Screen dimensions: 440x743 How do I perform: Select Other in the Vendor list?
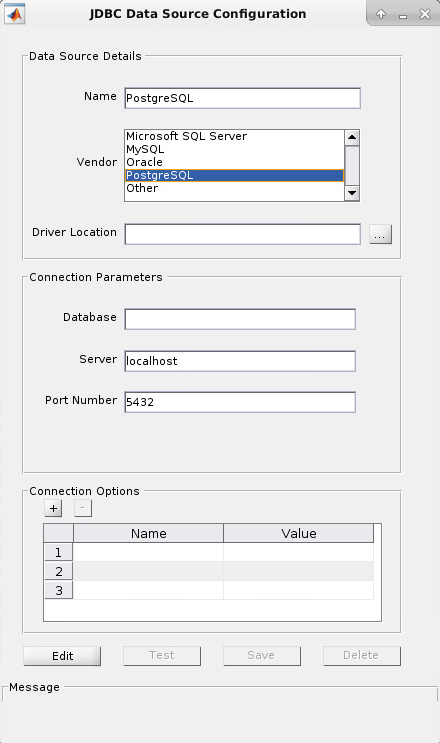click(234, 188)
